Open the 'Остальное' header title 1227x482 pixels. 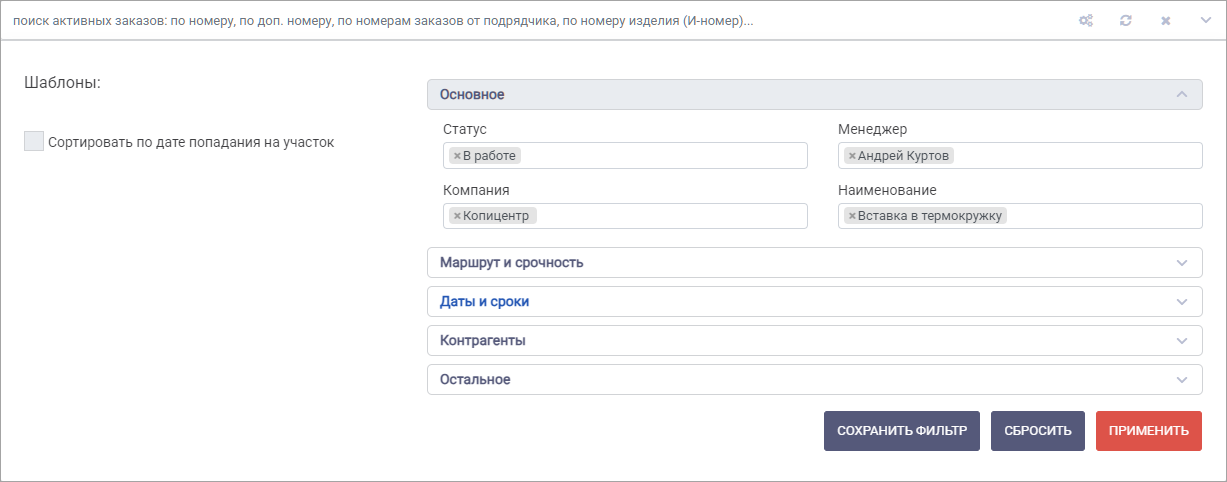click(475, 379)
